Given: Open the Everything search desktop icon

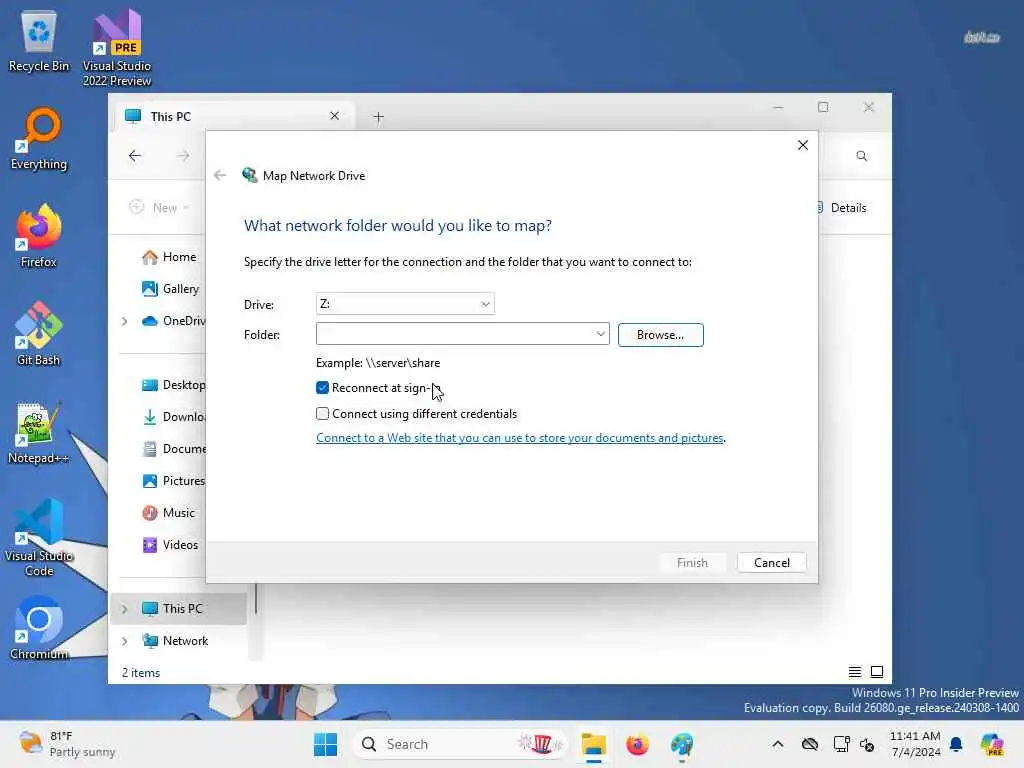Looking at the screenshot, I should tap(39, 138).
